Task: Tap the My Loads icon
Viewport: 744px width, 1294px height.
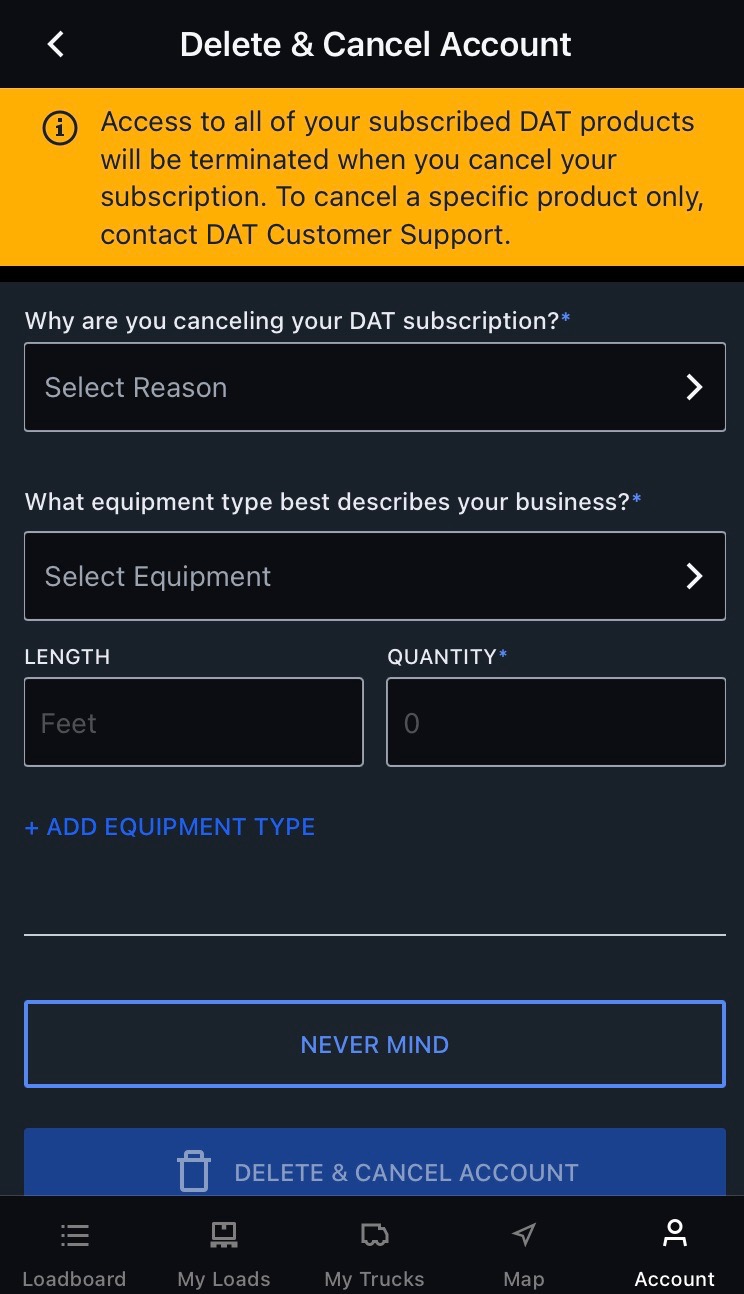Action: pyautogui.click(x=222, y=1234)
